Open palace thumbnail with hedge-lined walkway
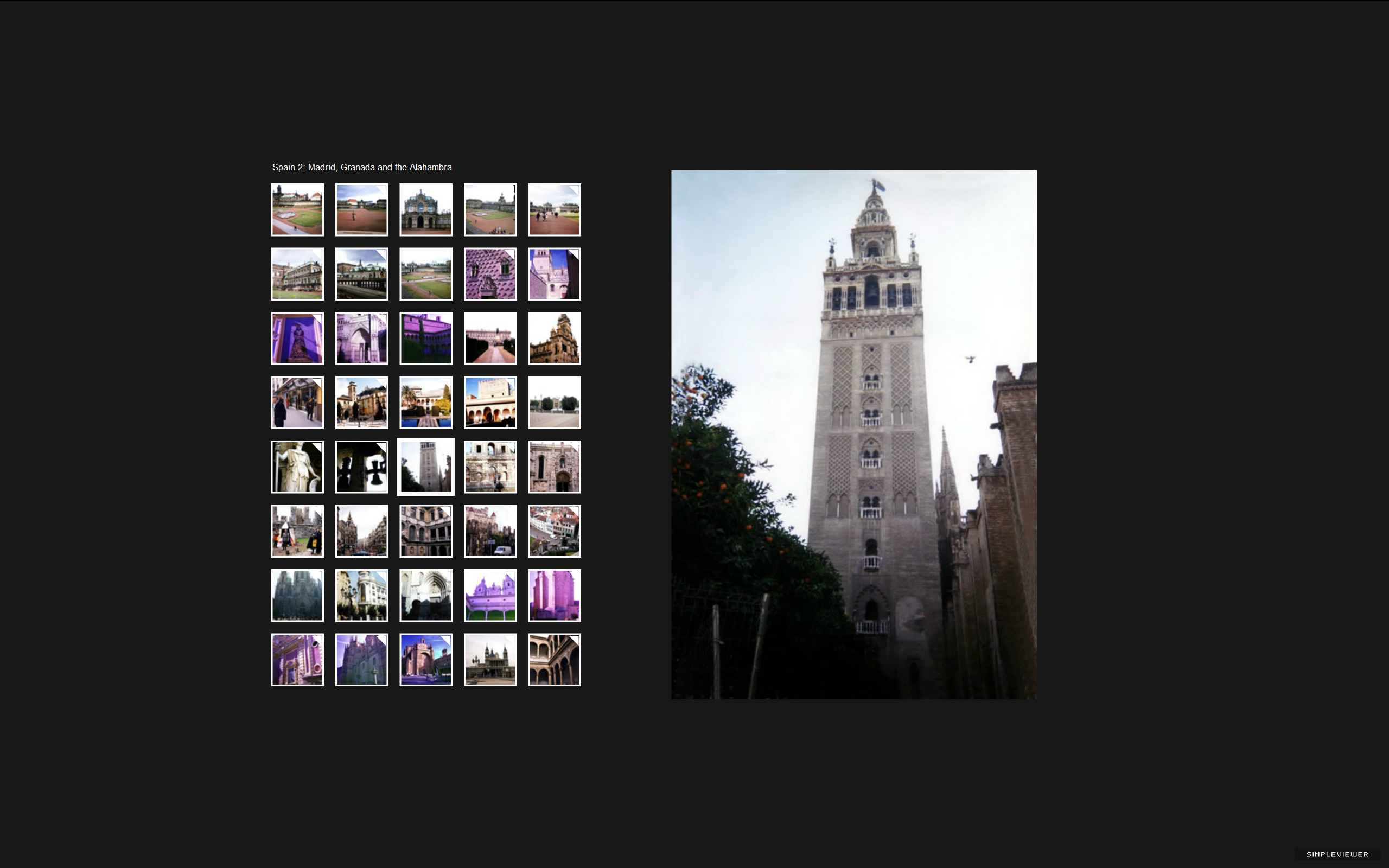The image size is (1389, 868). coord(490,338)
